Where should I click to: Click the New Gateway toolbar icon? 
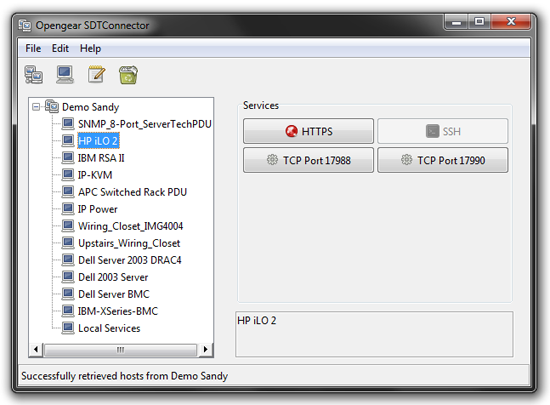pyautogui.click(x=34, y=74)
